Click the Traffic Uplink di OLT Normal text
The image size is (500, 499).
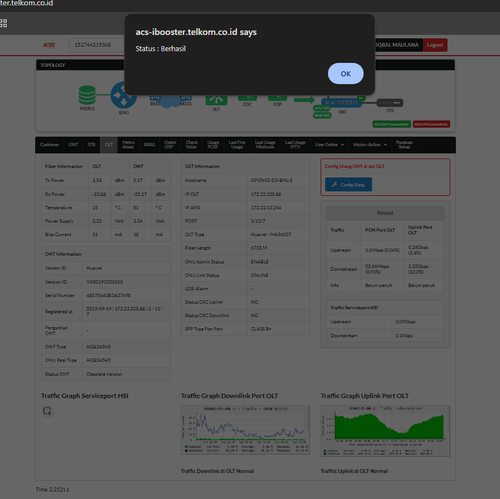point(354,471)
